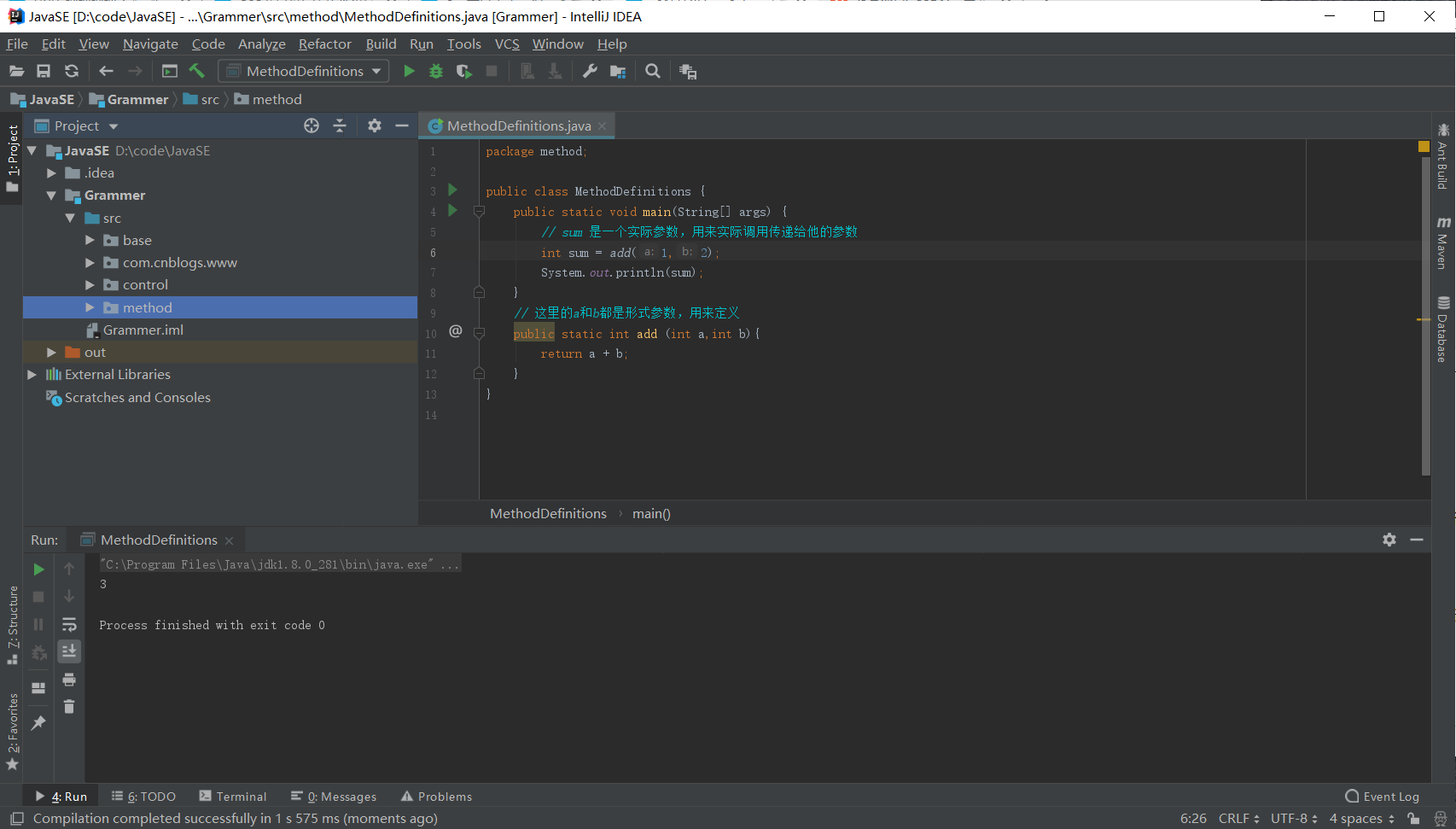Expand the base package folder
This screenshot has width=1456, height=829.
click(90, 241)
